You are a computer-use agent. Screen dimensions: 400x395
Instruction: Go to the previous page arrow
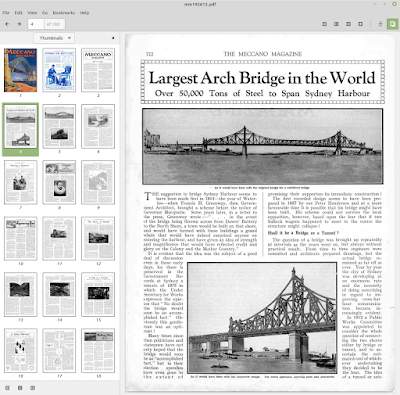[x=7, y=24]
